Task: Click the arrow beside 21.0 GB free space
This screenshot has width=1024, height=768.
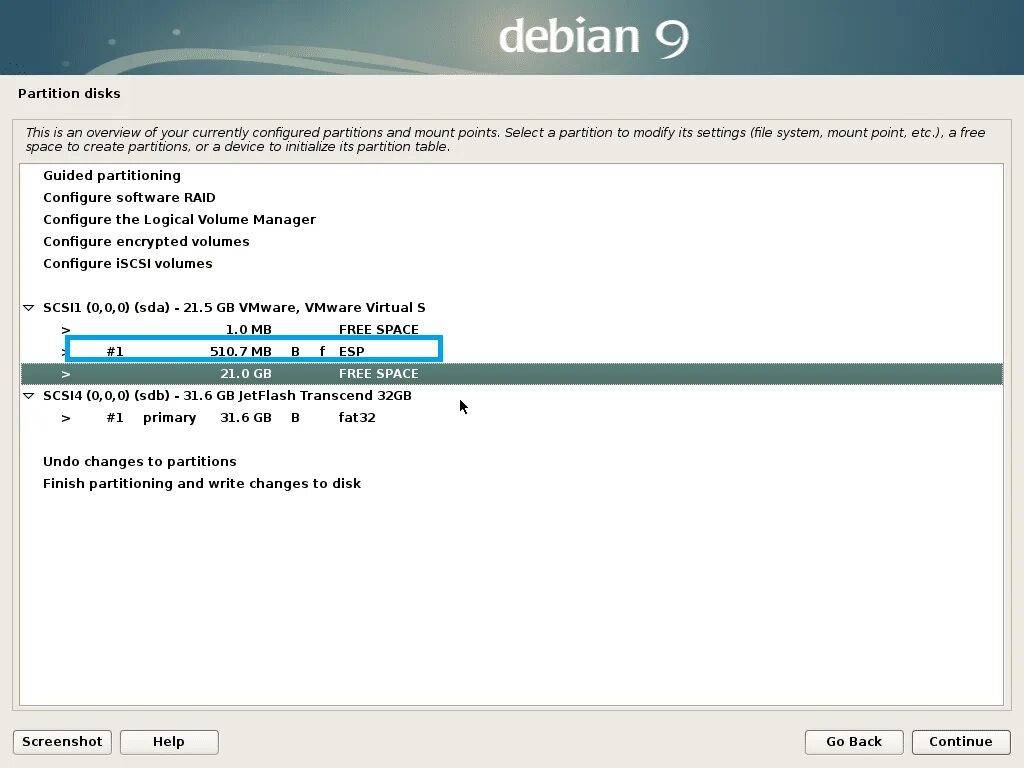Action: [x=66, y=374]
